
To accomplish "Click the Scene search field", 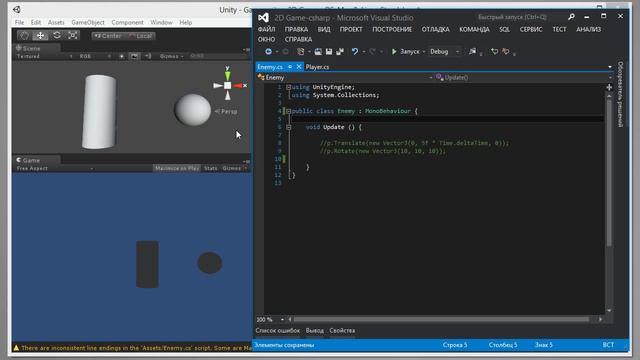I will [x=217, y=56].
